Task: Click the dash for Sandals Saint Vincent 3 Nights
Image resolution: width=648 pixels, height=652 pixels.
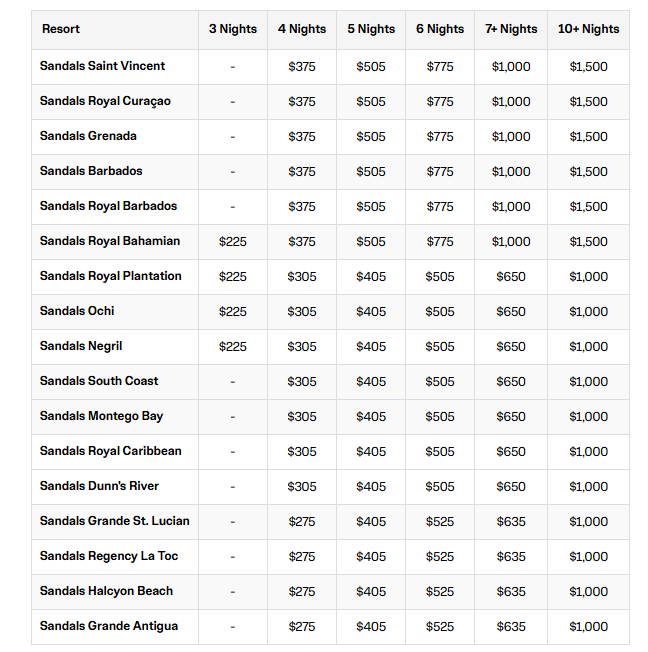Action: 233,67
